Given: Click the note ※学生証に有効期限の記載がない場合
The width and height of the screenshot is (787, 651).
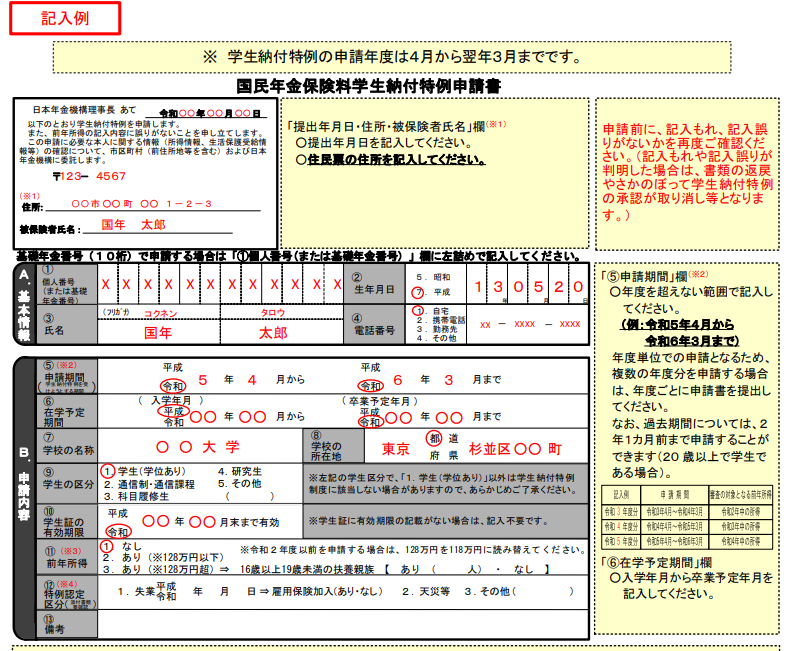Looking at the screenshot, I should pos(428,521).
